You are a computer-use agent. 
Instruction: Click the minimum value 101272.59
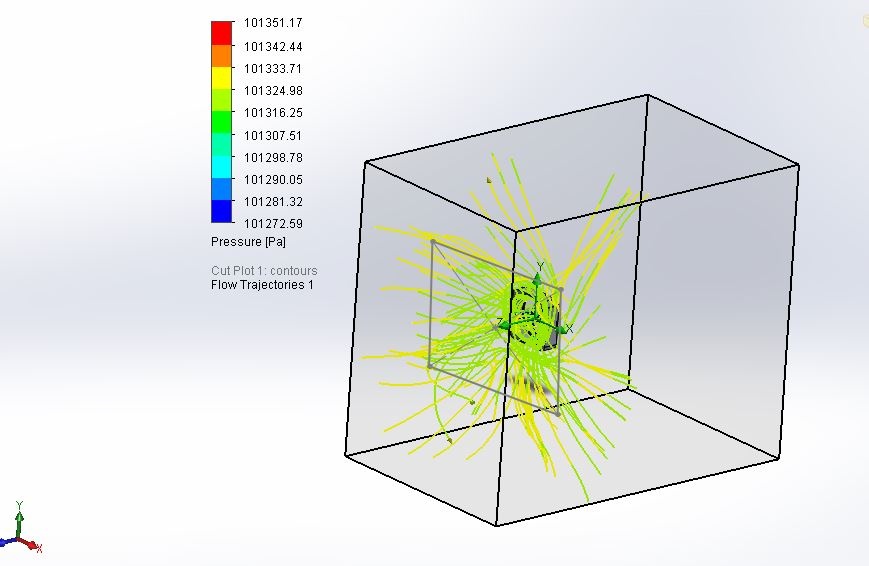pos(273,224)
